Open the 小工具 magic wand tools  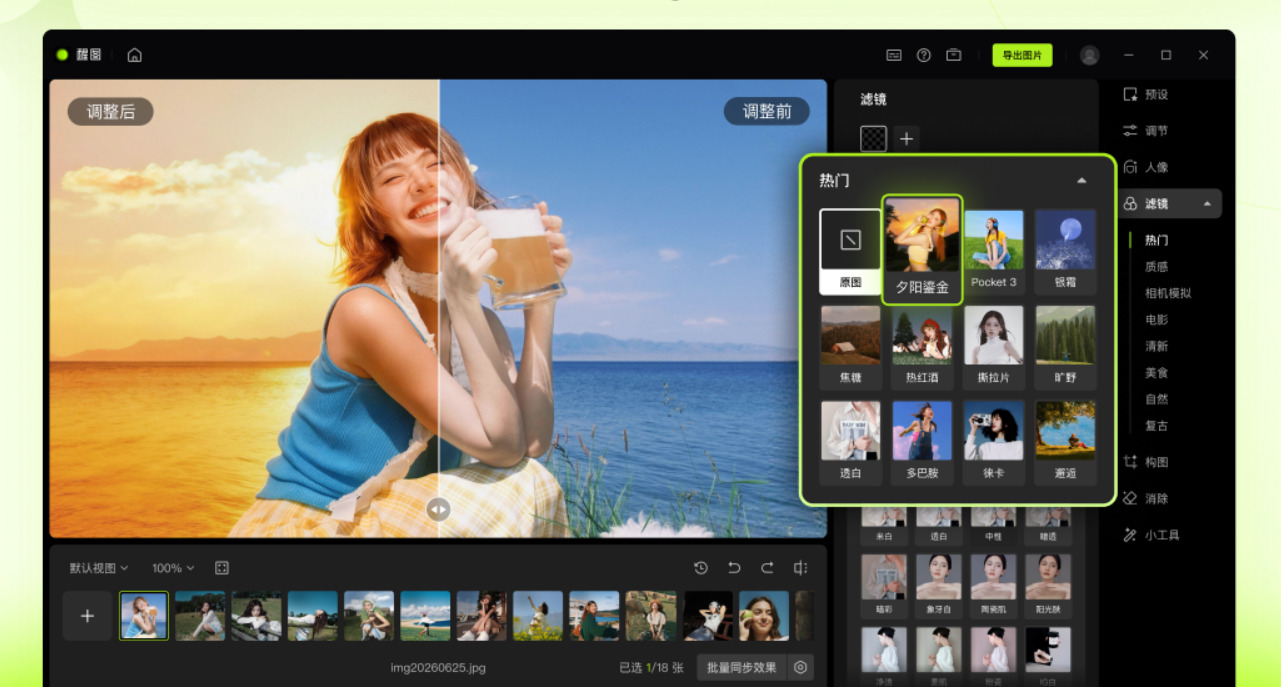(x=1152, y=535)
